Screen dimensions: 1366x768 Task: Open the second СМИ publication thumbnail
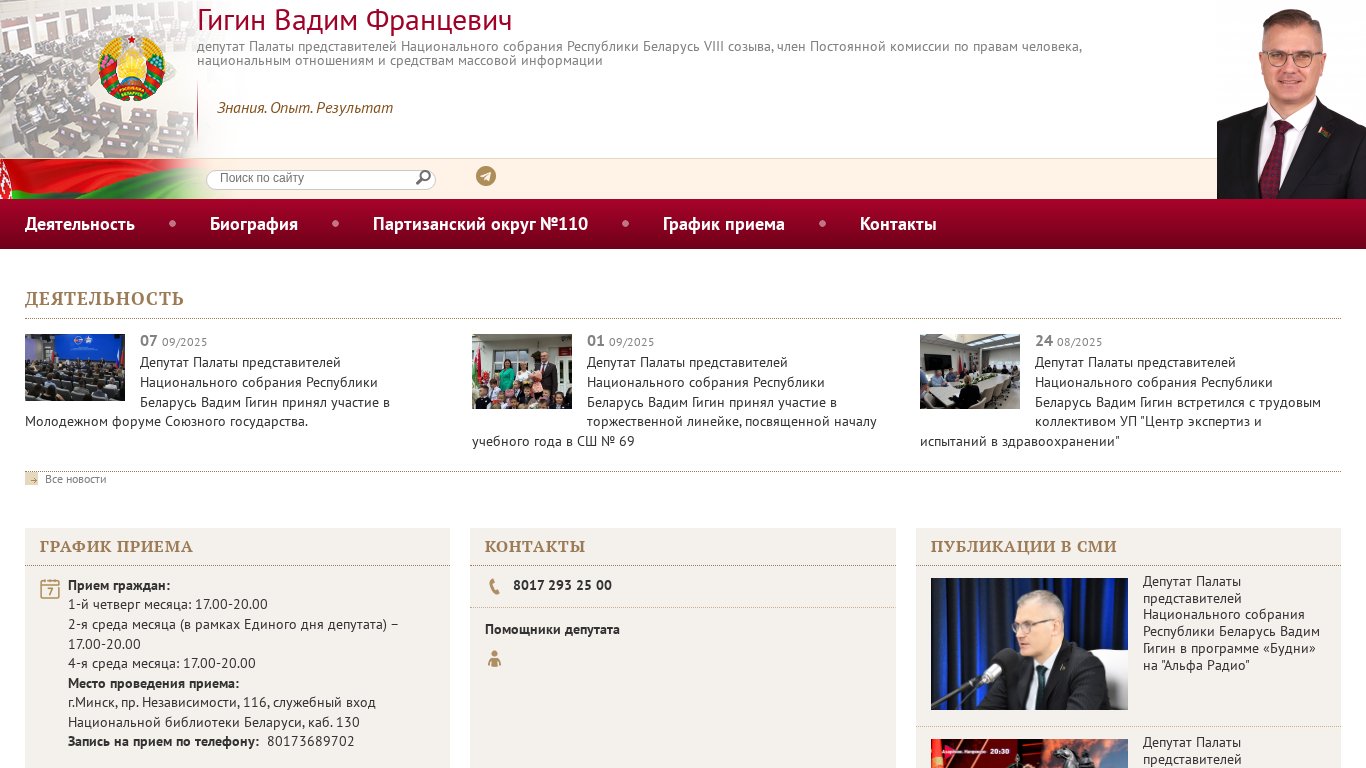pyautogui.click(x=1029, y=753)
